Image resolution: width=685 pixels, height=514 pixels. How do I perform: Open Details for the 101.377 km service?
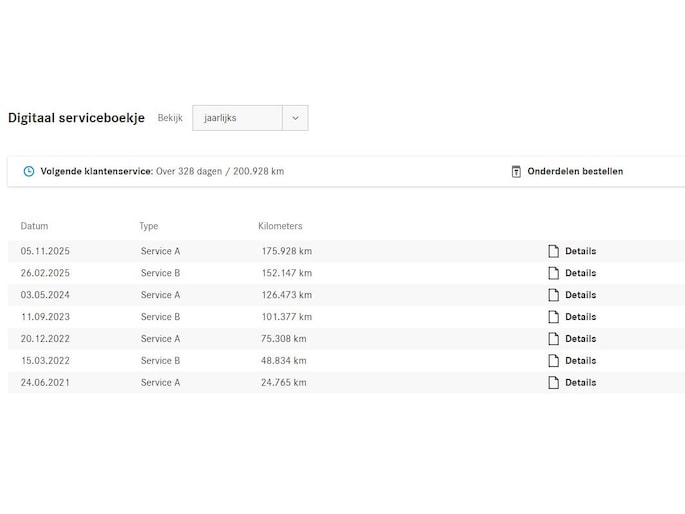580,317
